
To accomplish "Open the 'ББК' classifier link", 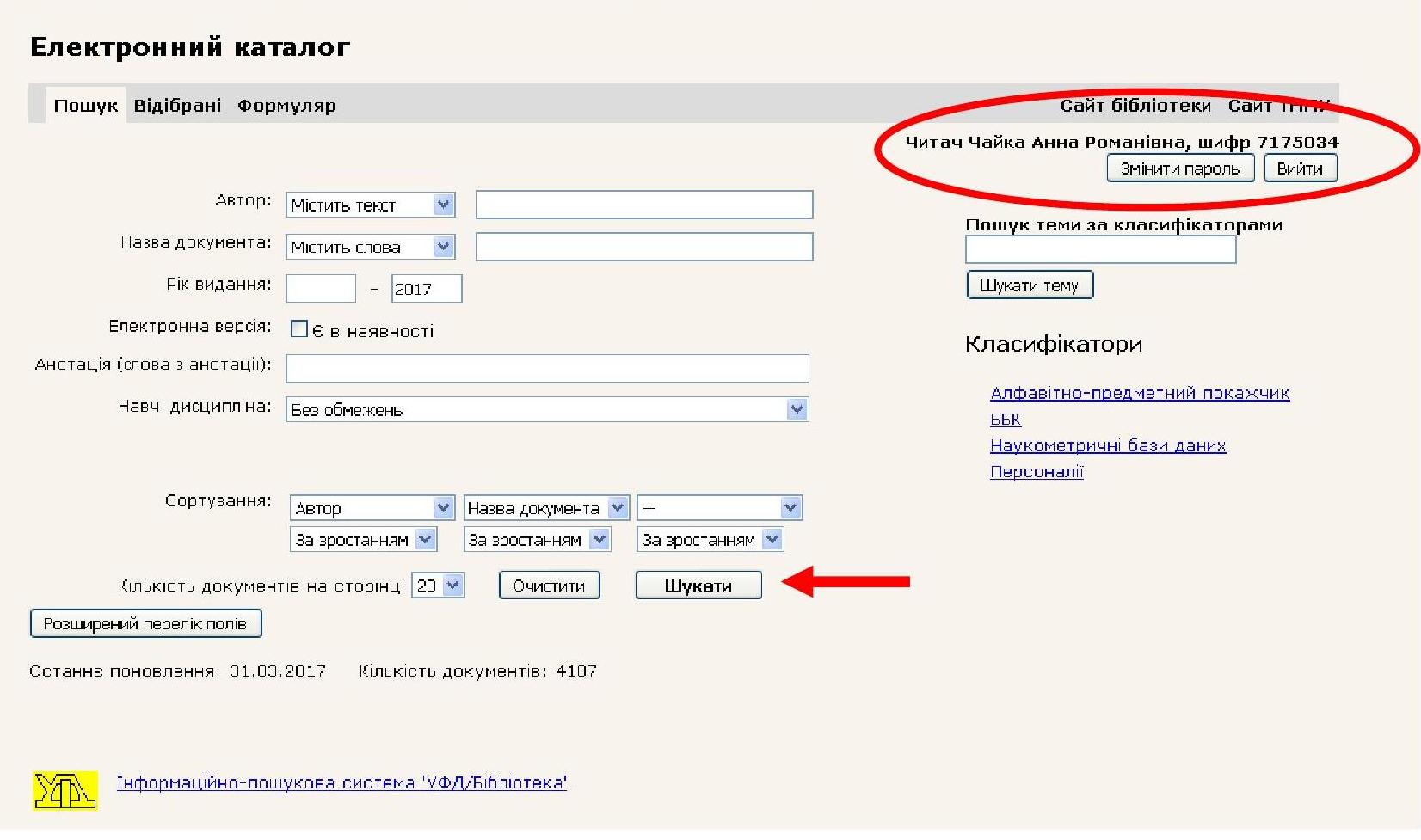I will tap(1006, 420).
